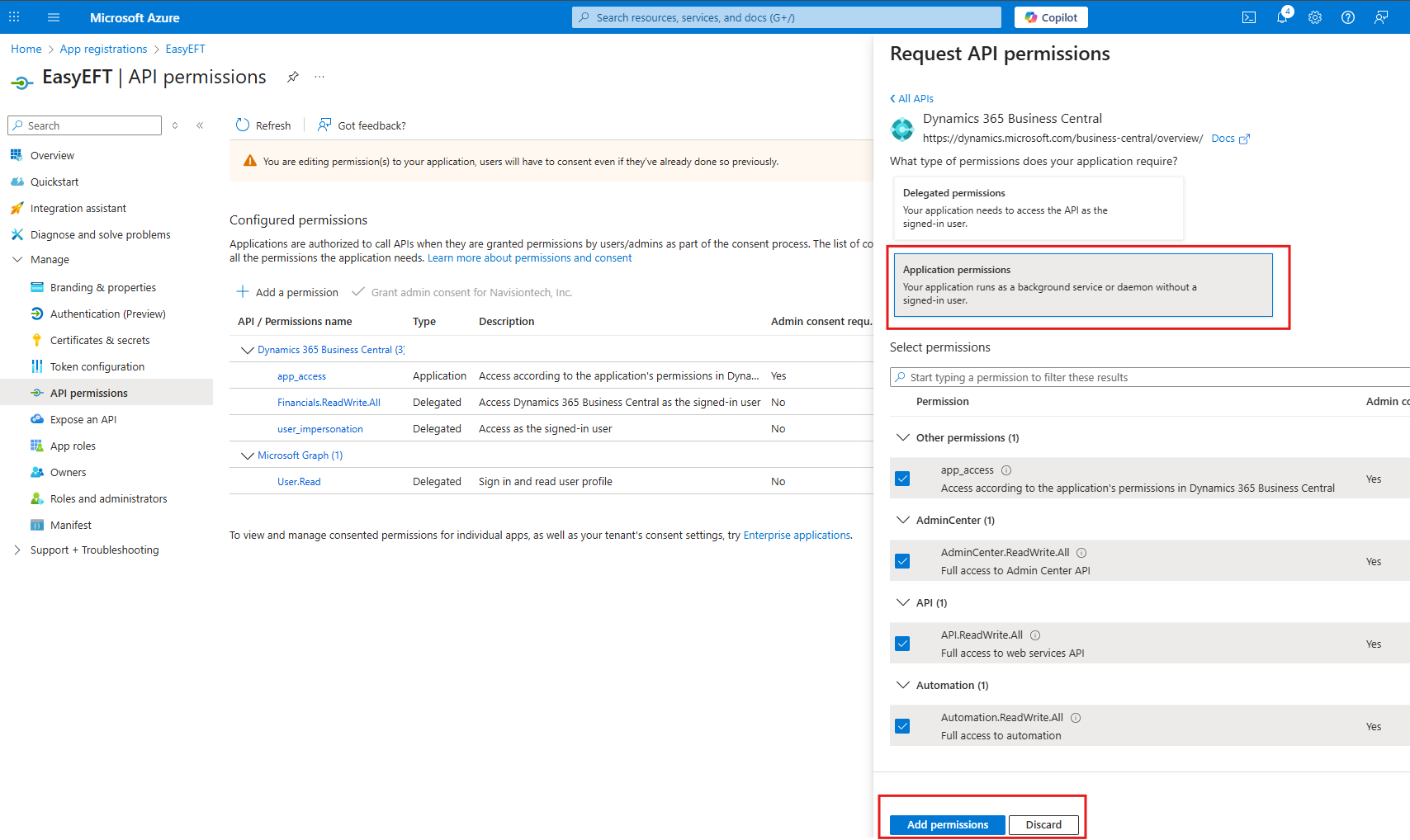Uncheck the AdminCenter.ReadWrite.All checkbox

[x=902, y=561]
